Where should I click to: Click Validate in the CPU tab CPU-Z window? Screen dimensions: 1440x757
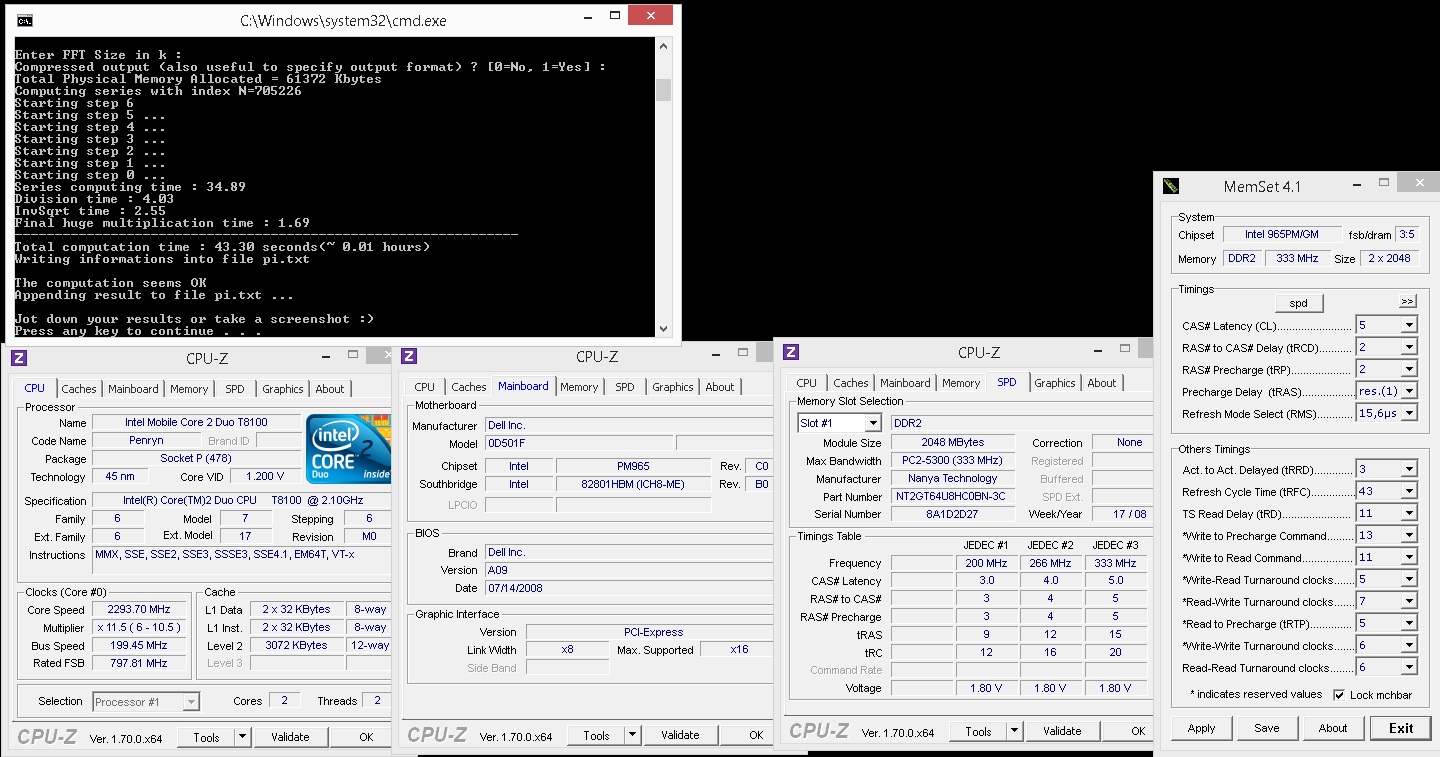click(x=290, y=737)
